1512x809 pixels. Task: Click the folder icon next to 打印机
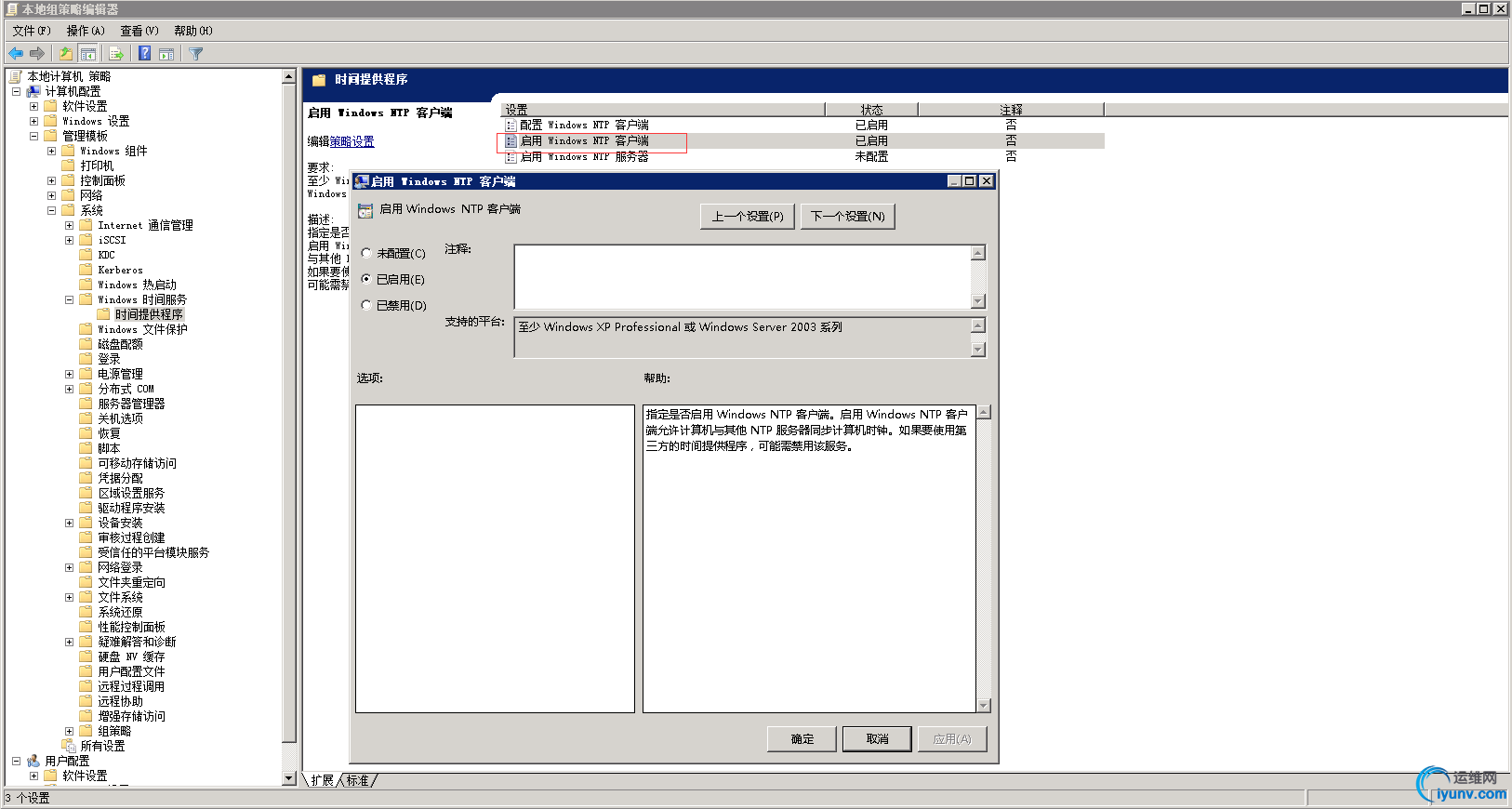coord(69,166)
